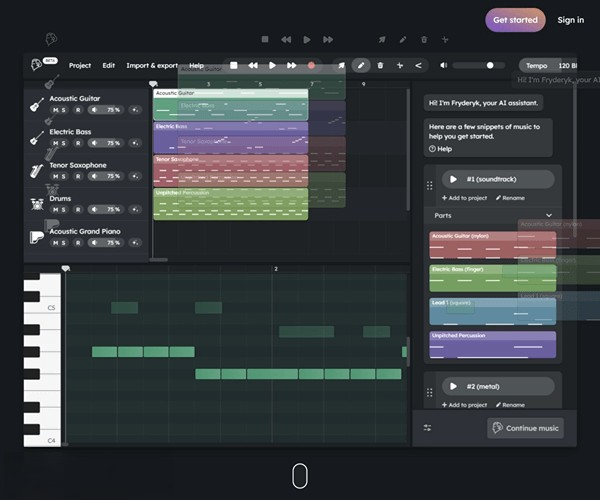Screen dimensions: 600x500
Task: Stop playback in the transport bar
Action: click(x=233, y=65)
